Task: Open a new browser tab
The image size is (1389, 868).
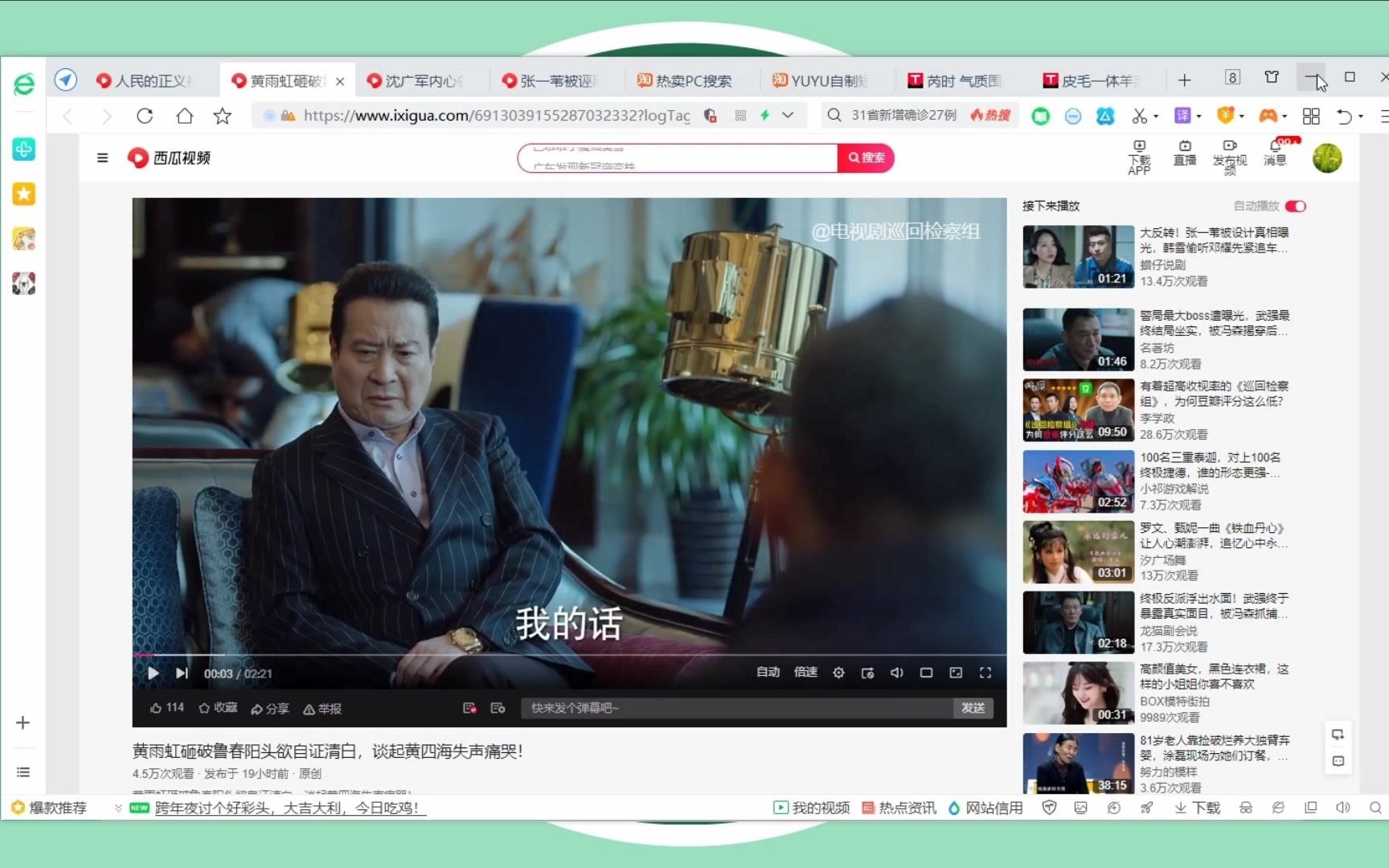Action: click(x=1184, y=80)
